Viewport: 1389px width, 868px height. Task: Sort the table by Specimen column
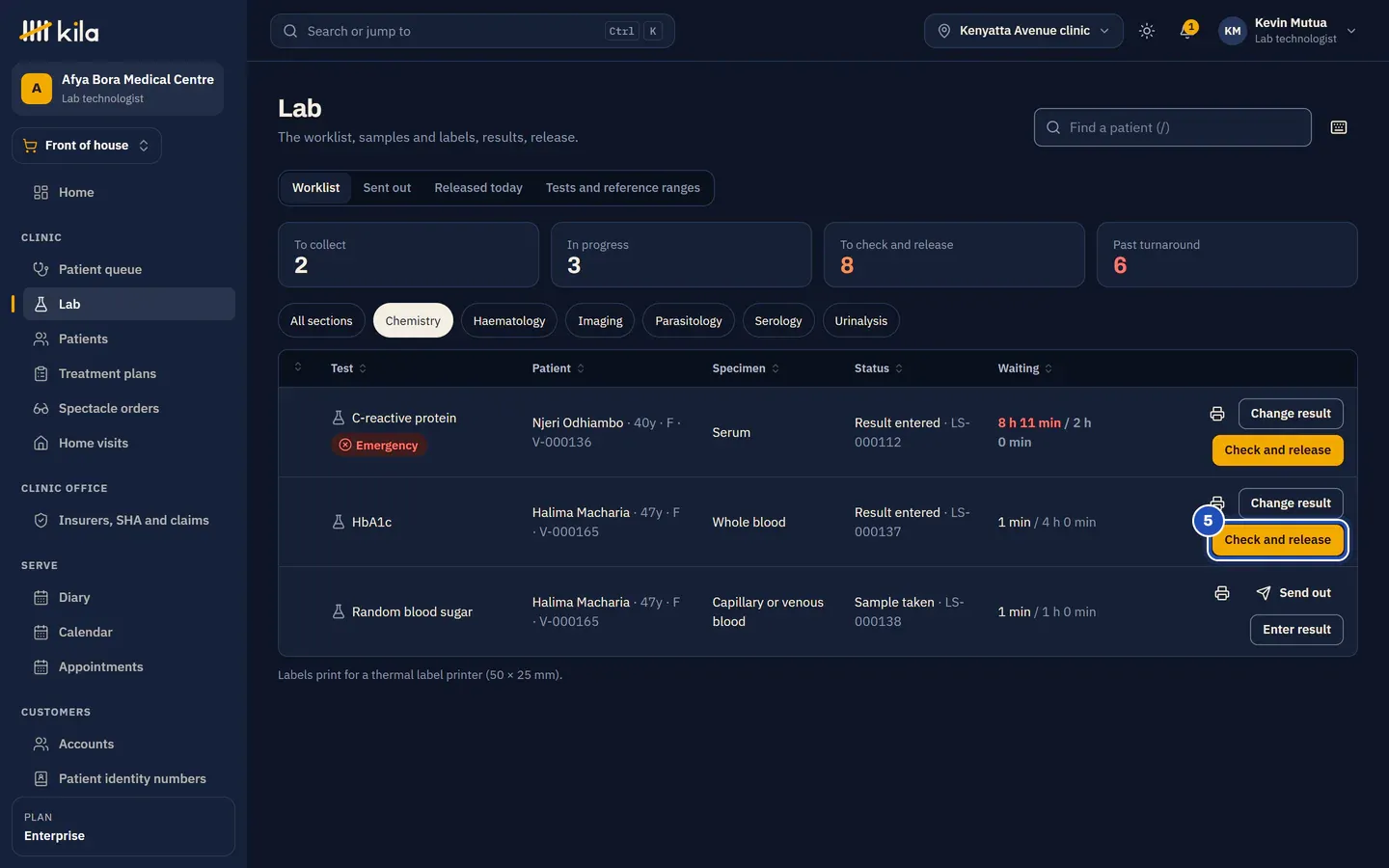746,368
